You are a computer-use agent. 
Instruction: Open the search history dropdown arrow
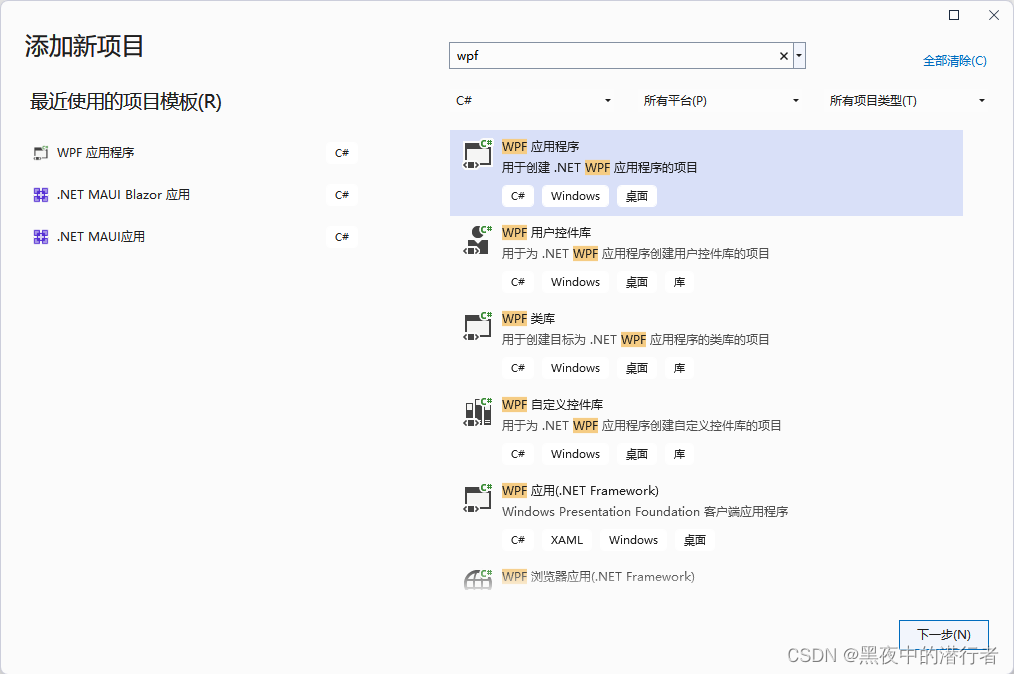[800, 55]
